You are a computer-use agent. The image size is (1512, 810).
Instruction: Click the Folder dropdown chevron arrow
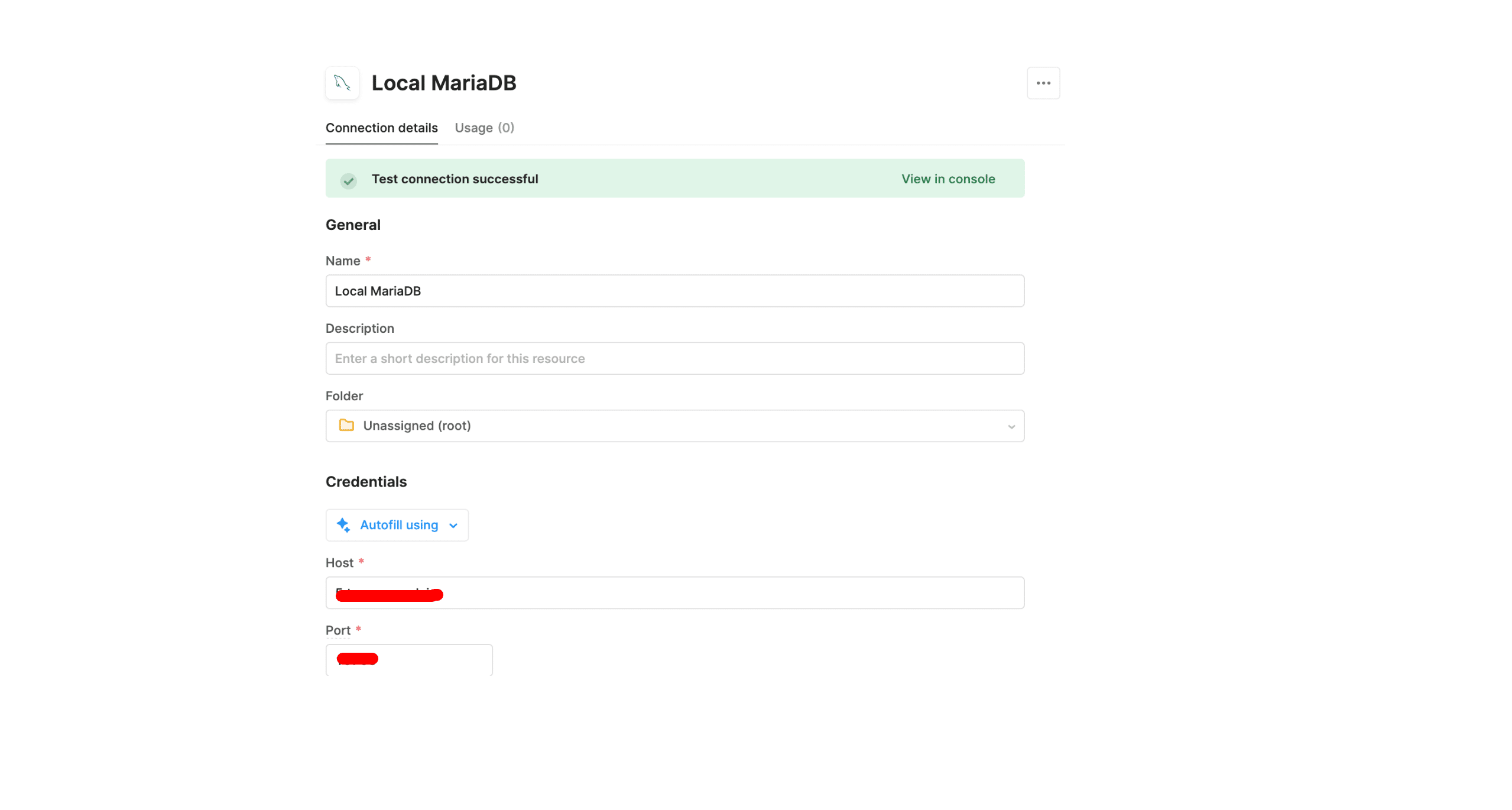1011,426
